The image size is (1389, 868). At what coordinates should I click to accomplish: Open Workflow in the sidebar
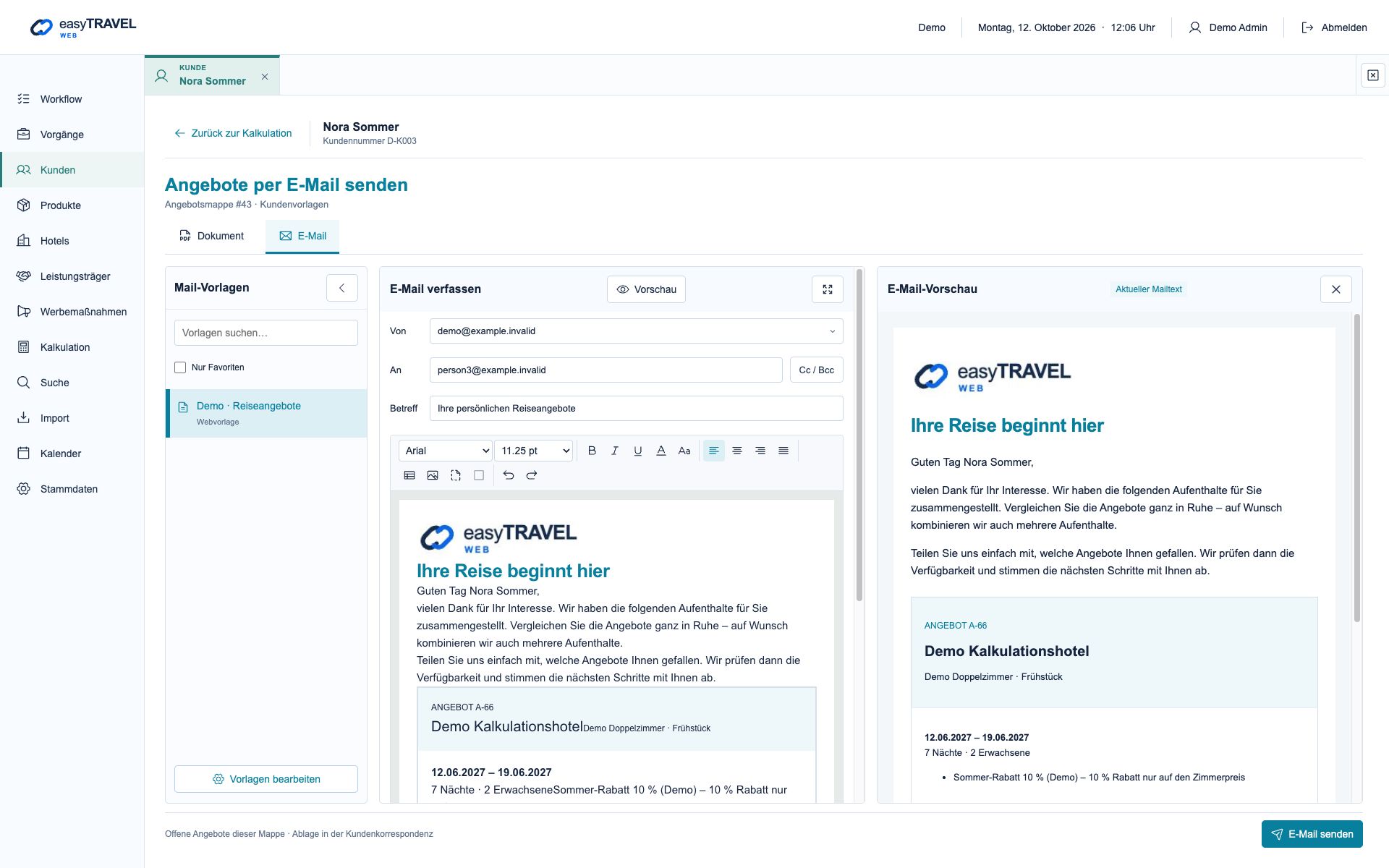tap(72, 99)
